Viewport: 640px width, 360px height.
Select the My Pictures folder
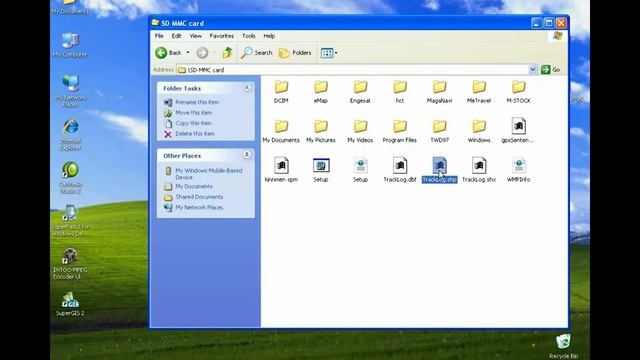321,131
